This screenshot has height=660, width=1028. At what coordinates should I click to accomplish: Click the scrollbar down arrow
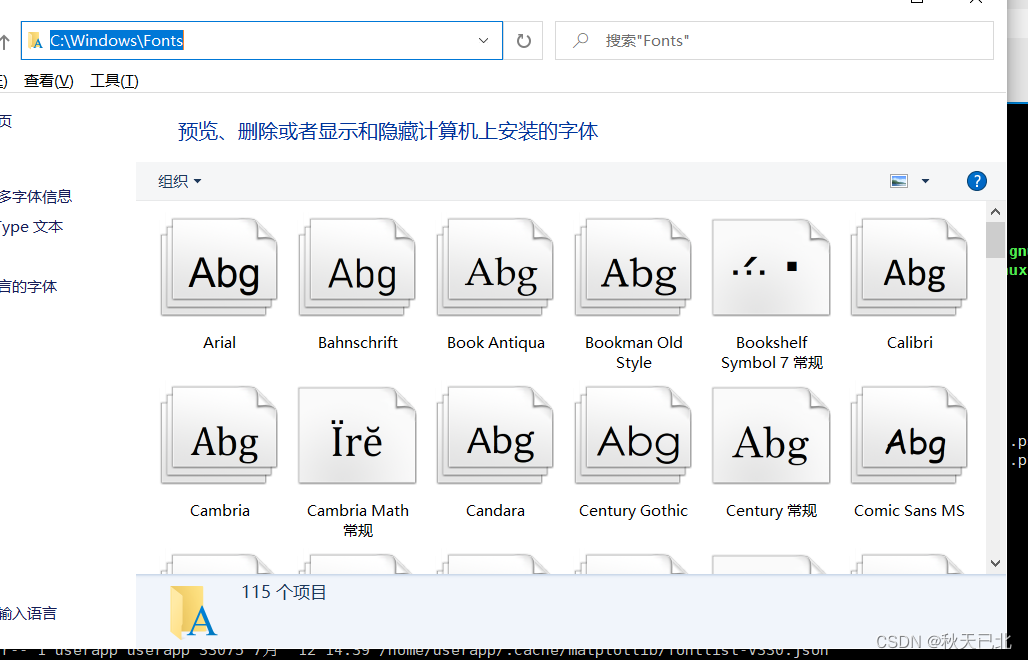tap(995, 563)
